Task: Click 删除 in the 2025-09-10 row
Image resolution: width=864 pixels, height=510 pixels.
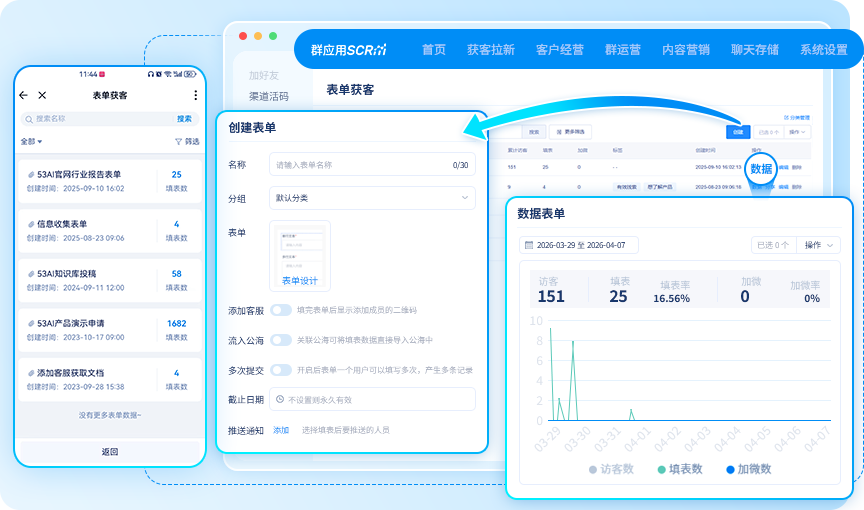Action: [797, 167]
